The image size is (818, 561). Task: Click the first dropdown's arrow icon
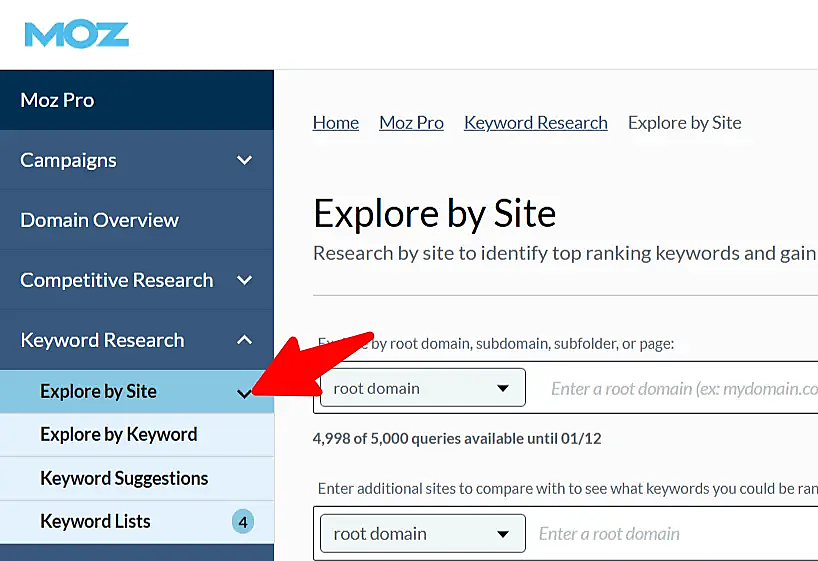click(503, 388)
